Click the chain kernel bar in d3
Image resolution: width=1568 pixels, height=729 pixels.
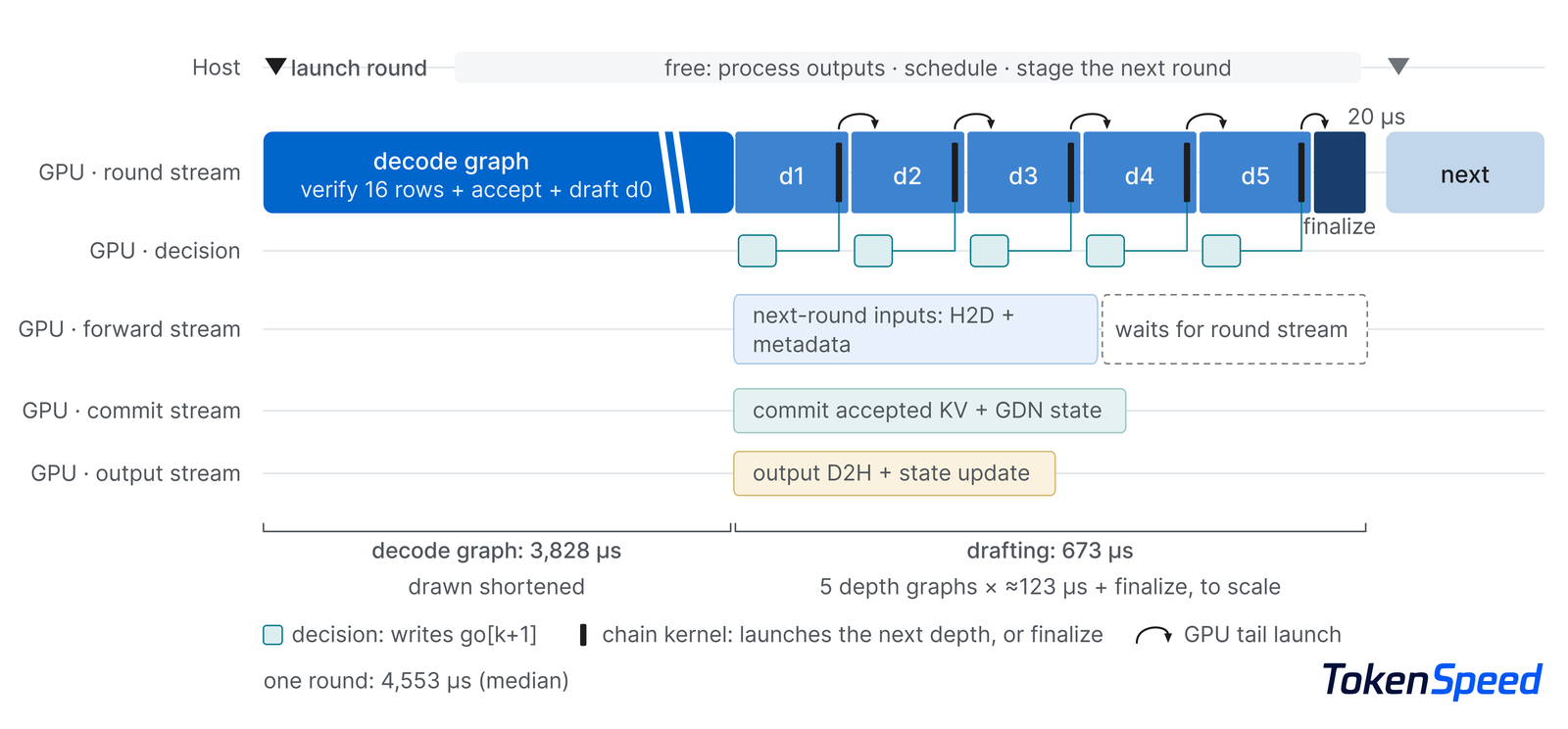click(x=1071, y=172)
